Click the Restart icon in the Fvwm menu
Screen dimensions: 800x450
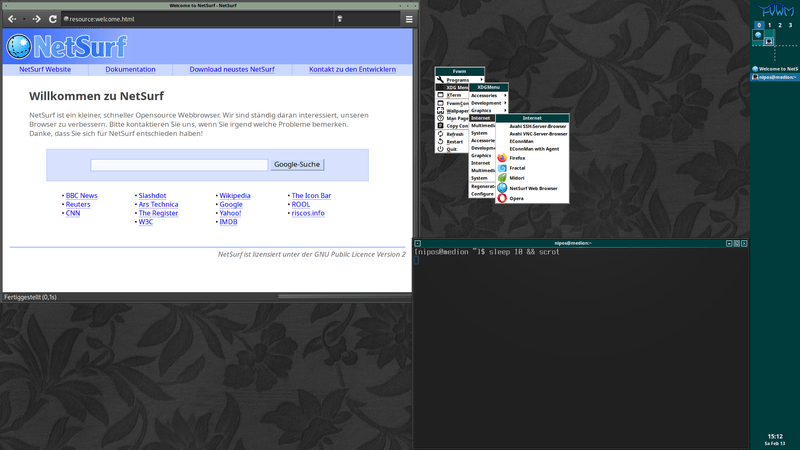point(440,141)
